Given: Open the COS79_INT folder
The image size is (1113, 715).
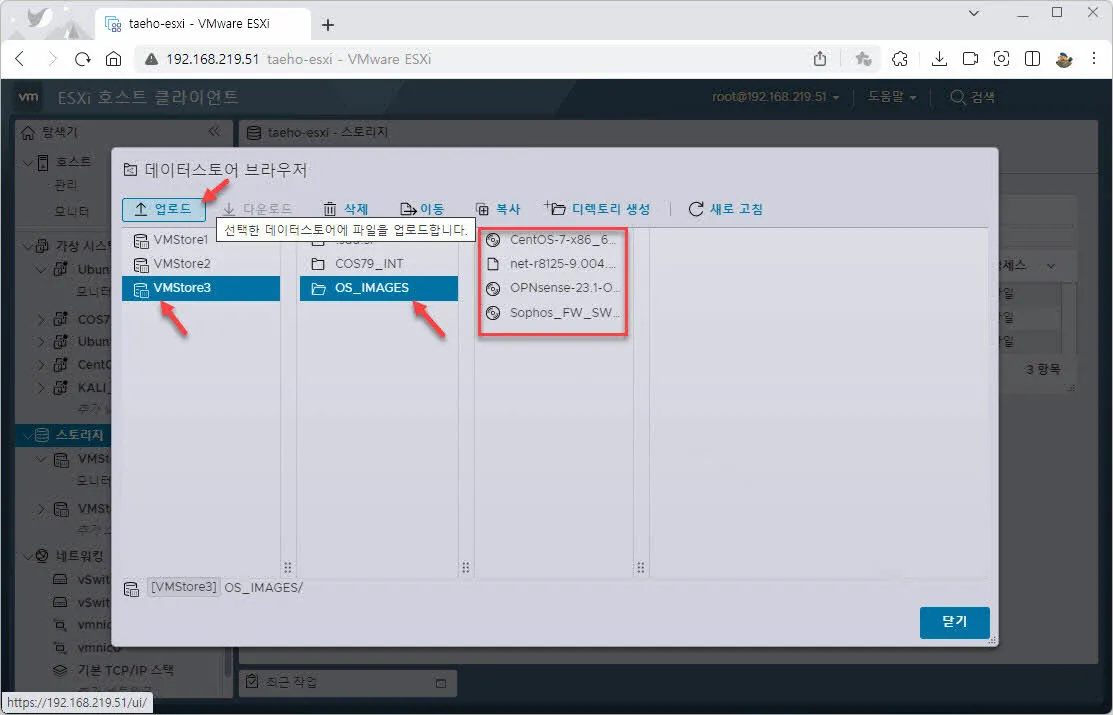Looking at the screenshot, I should coord(368,264).
